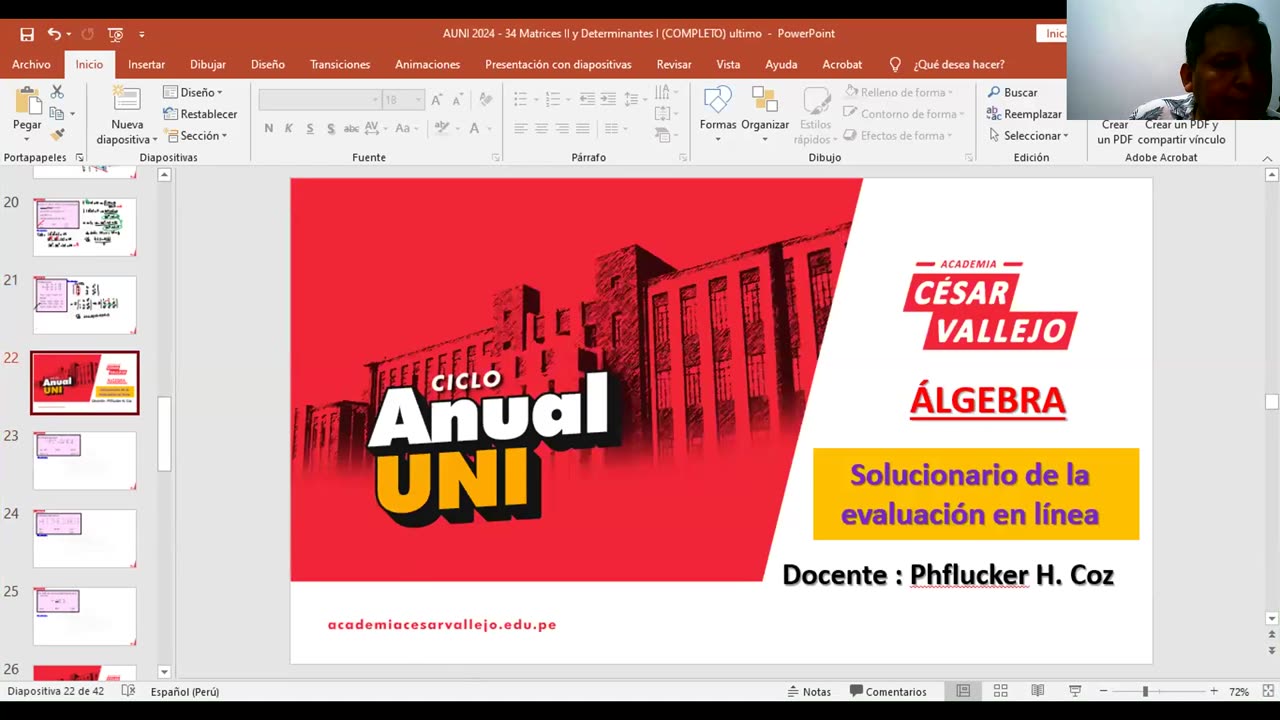This screenshot has width=1280, height=720.
Task: Click the justify paragraph icon
Action: 583,128
